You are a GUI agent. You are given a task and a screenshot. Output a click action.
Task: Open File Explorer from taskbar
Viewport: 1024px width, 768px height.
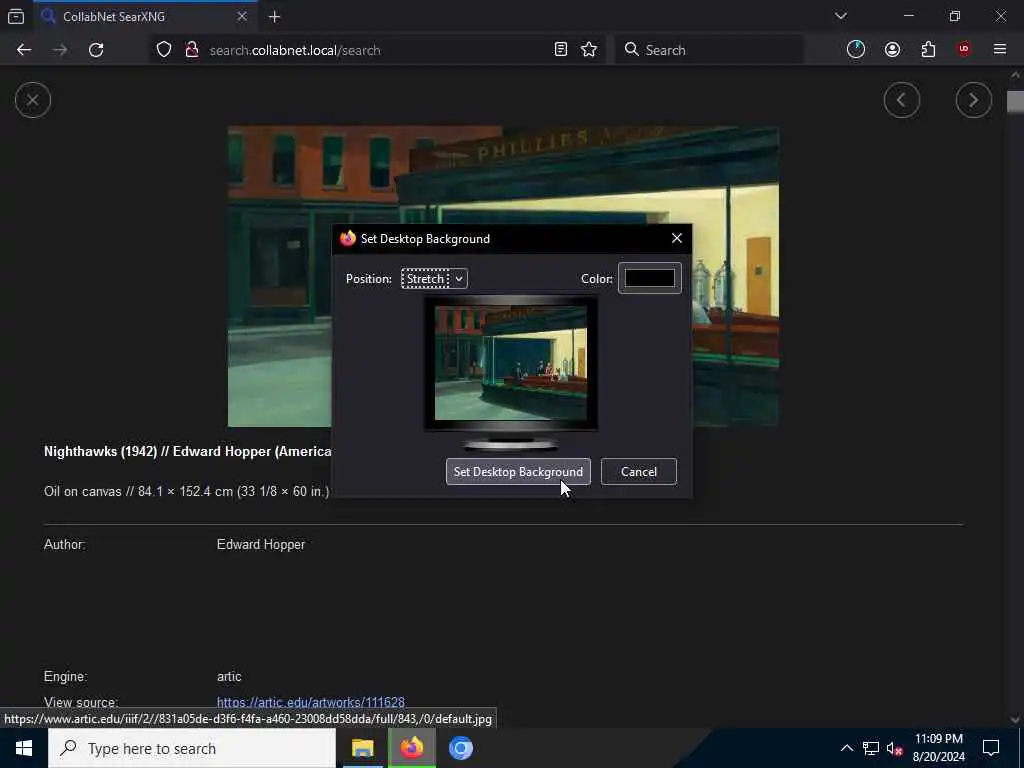tap(362, 748)
